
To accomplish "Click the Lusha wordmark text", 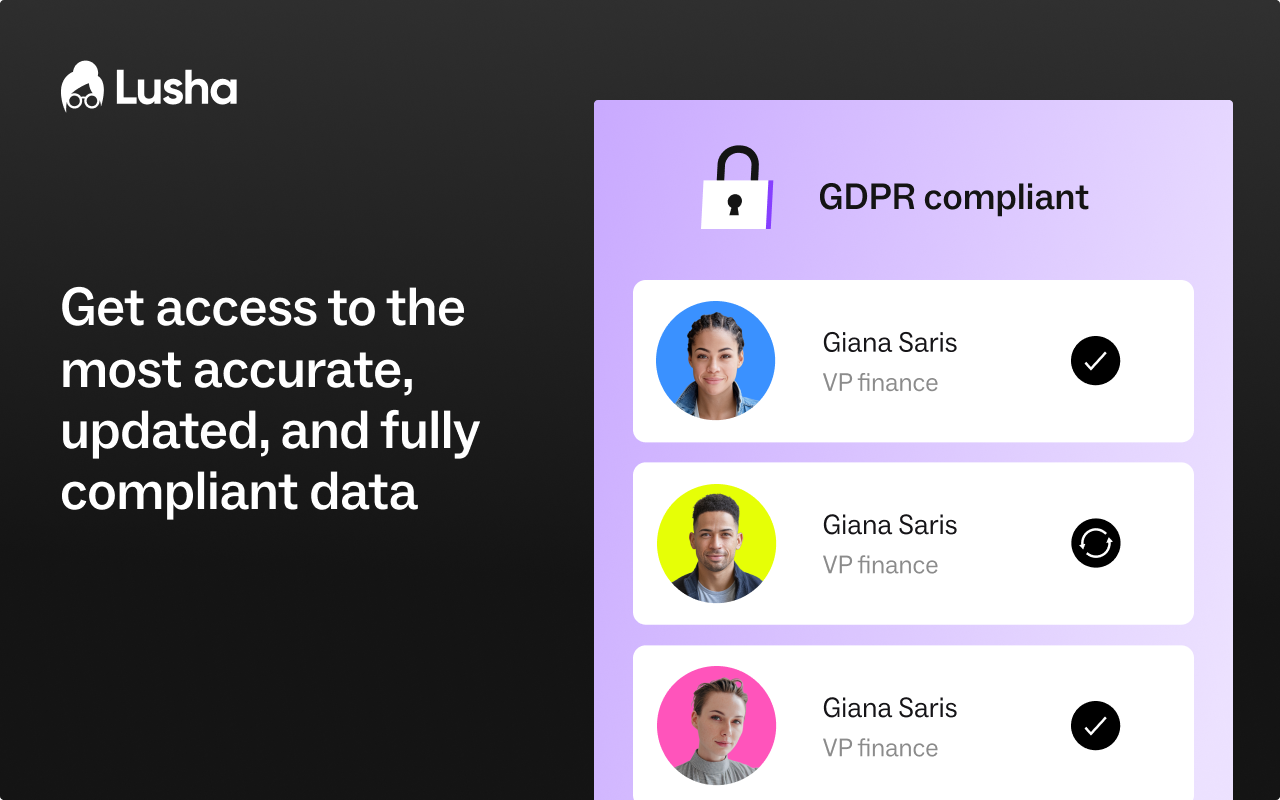I will click(176, 89).
